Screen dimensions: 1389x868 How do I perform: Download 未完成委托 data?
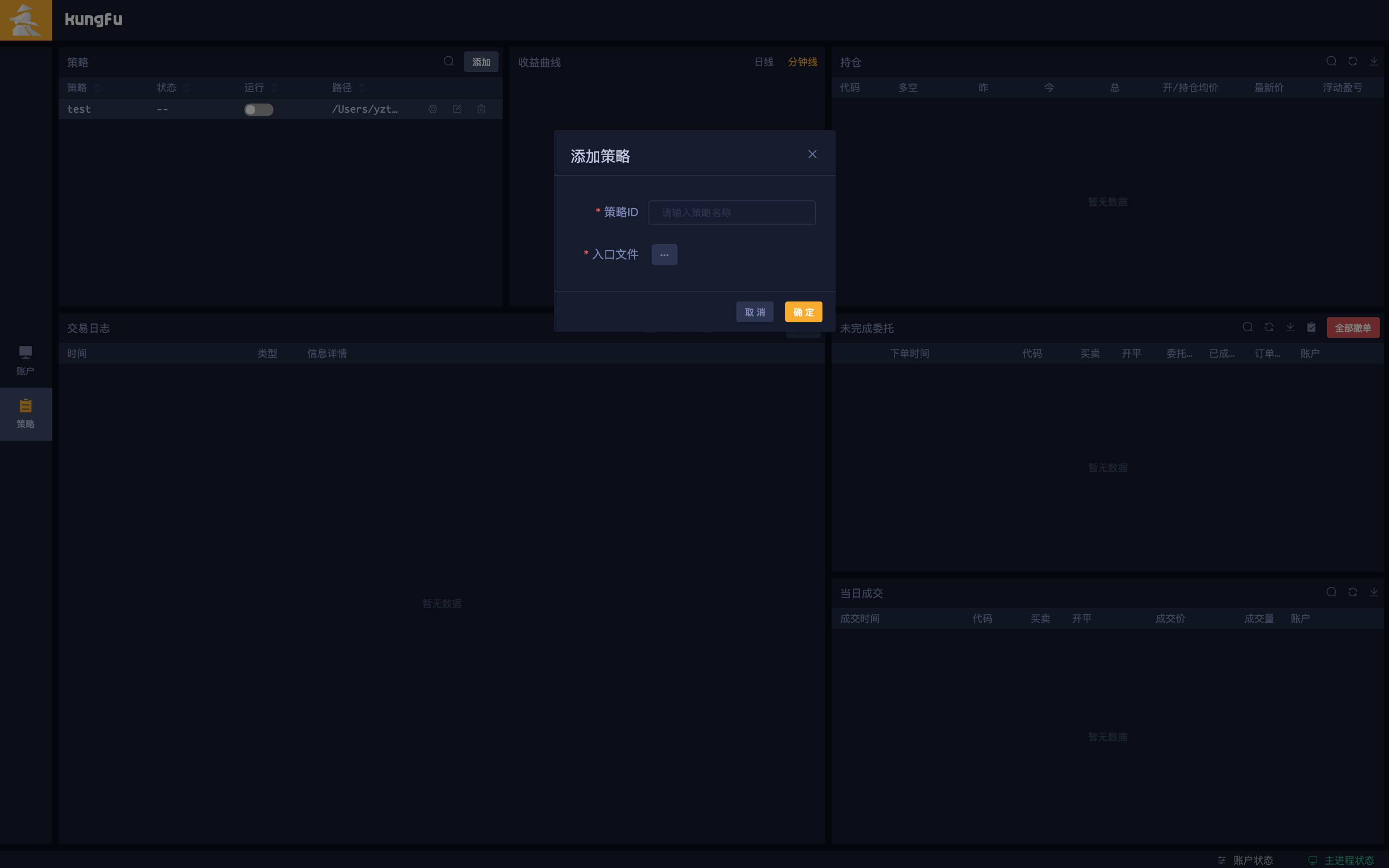[x=1290, y=327]
